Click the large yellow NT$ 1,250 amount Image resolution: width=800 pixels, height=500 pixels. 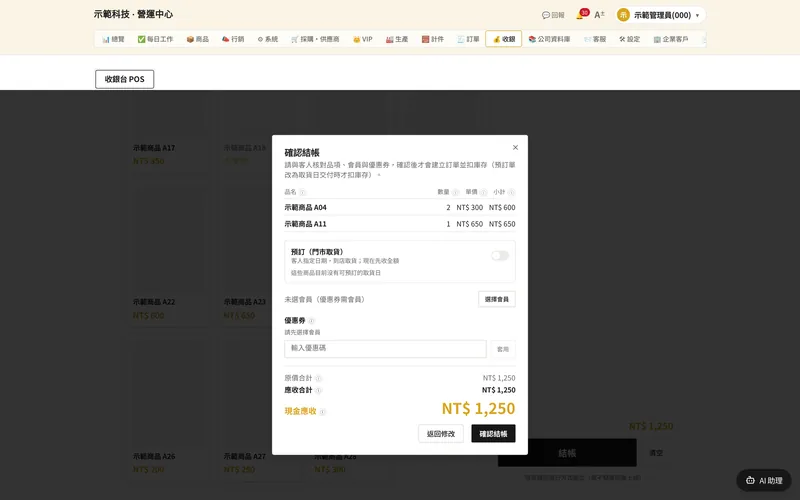coord(478,409)
